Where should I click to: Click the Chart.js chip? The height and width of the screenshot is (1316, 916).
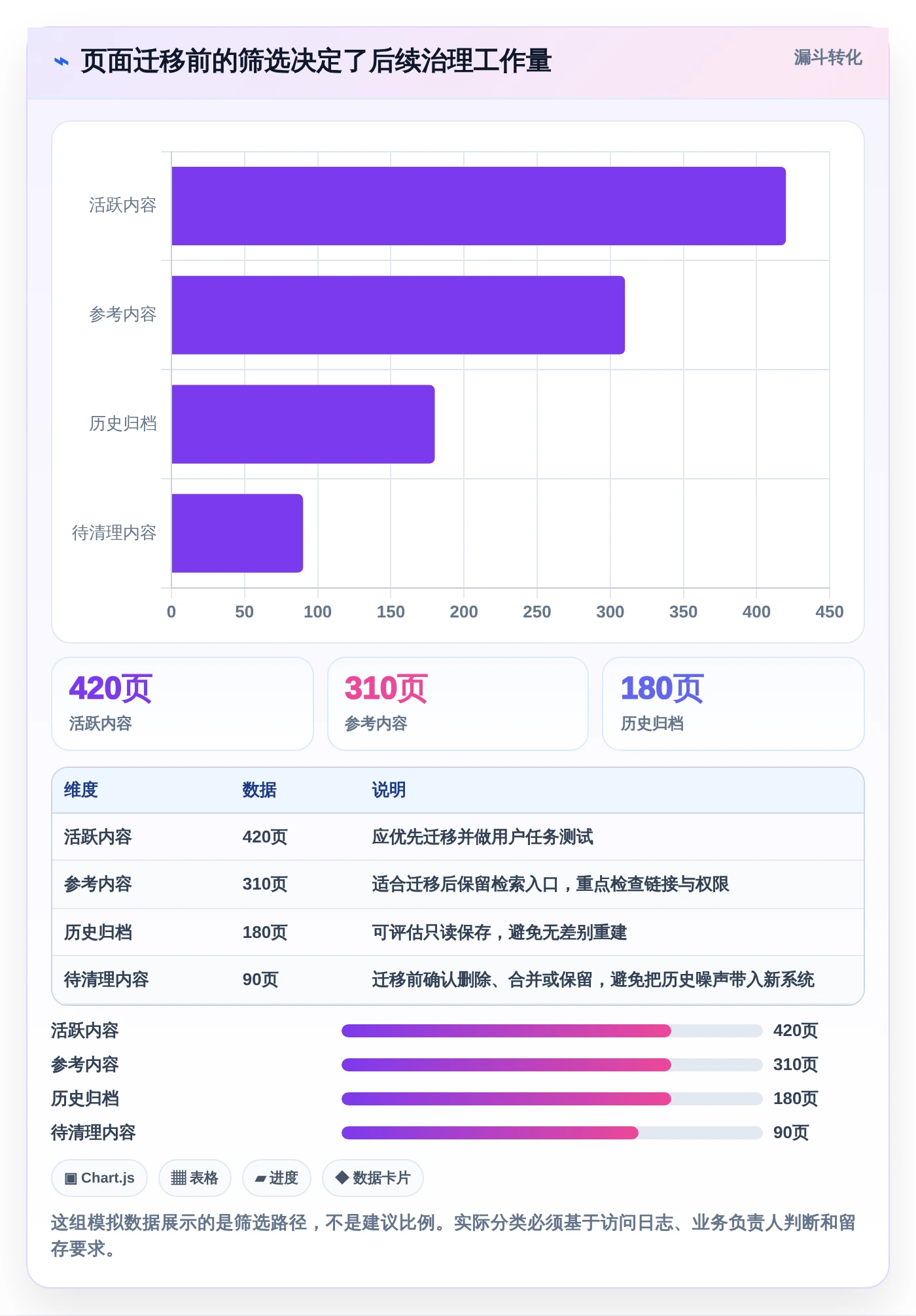pos(99,1178)
